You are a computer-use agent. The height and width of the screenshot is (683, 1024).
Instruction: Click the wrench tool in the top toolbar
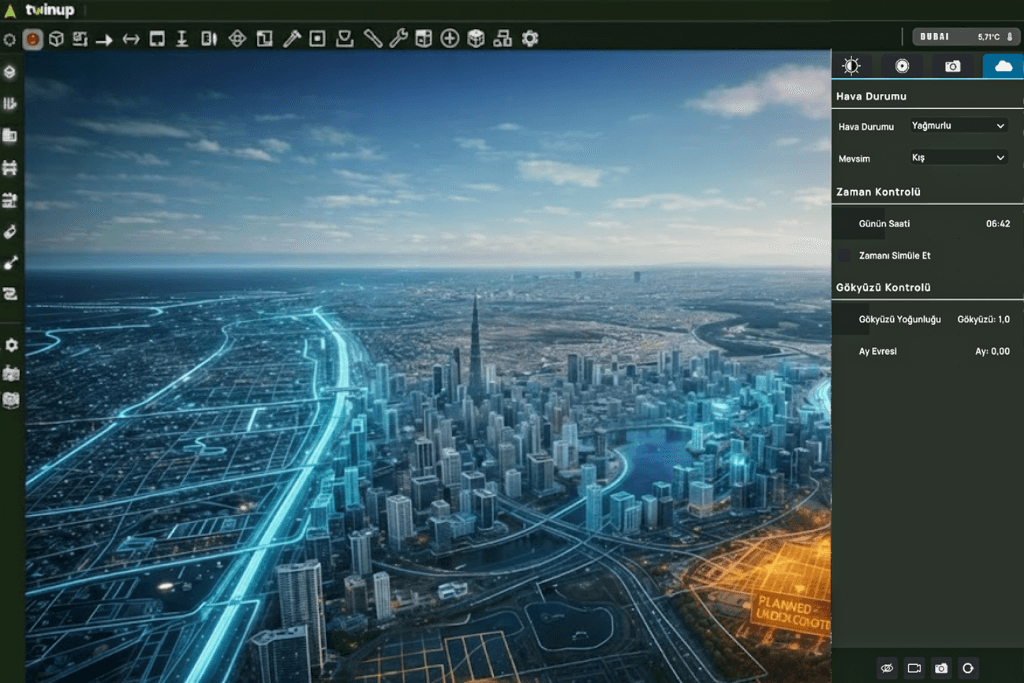click(398, 39)
